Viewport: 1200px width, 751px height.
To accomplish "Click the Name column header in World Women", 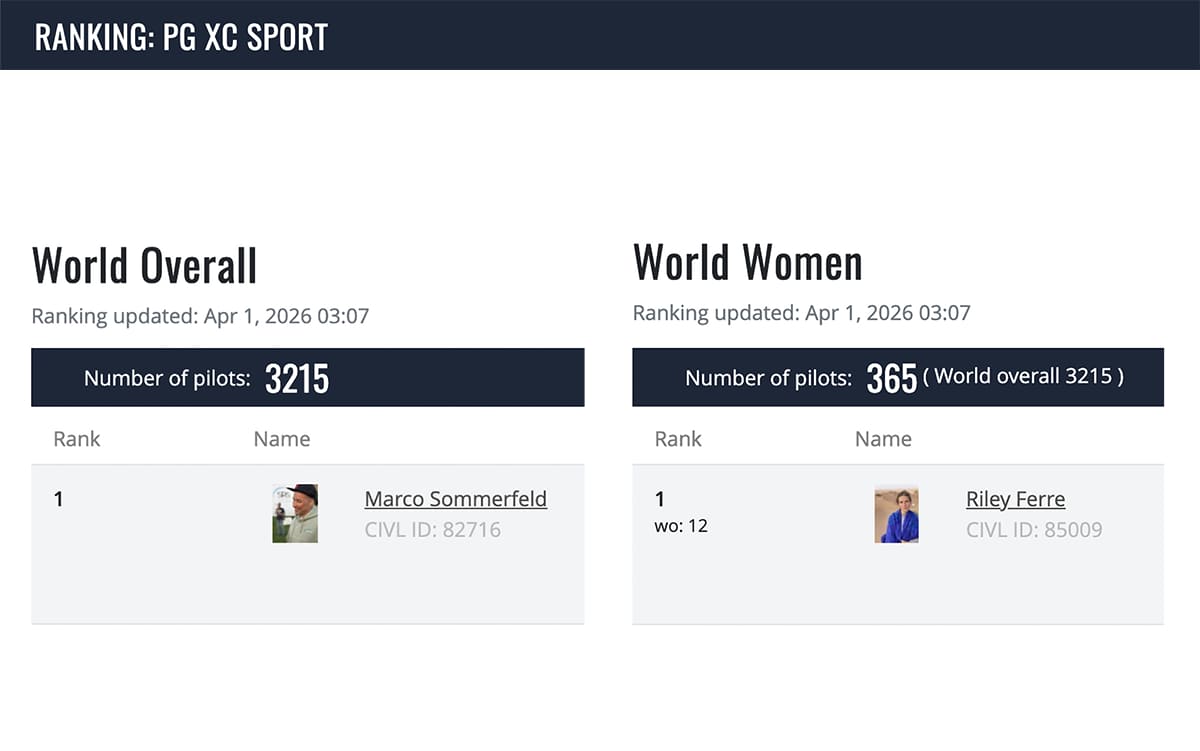I will 883,439.
